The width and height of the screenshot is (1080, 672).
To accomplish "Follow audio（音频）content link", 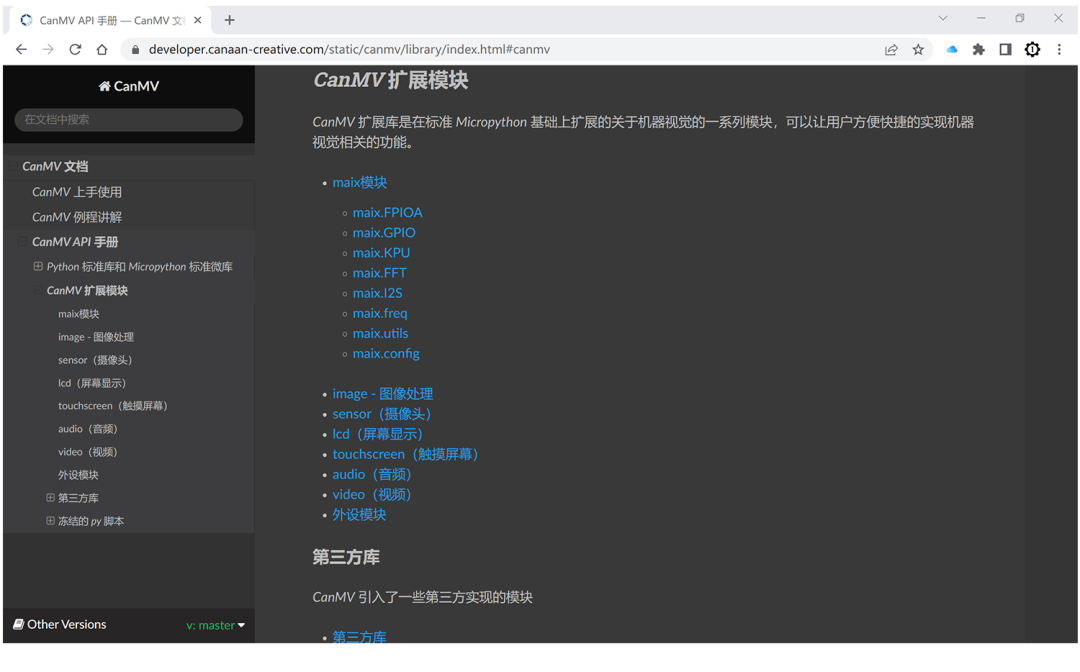I will (372, 474).
